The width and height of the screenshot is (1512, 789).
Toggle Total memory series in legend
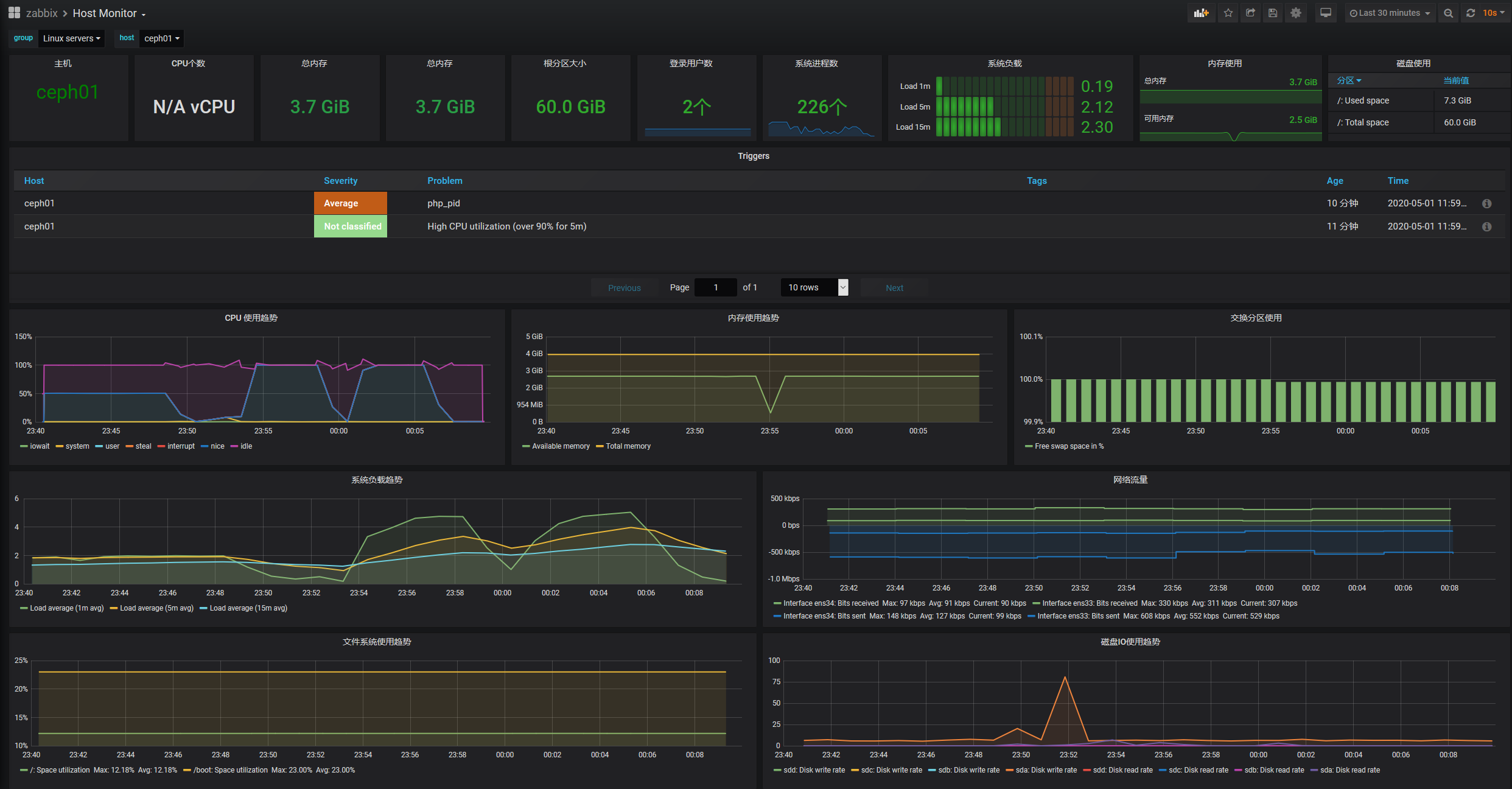pos(628,446)
